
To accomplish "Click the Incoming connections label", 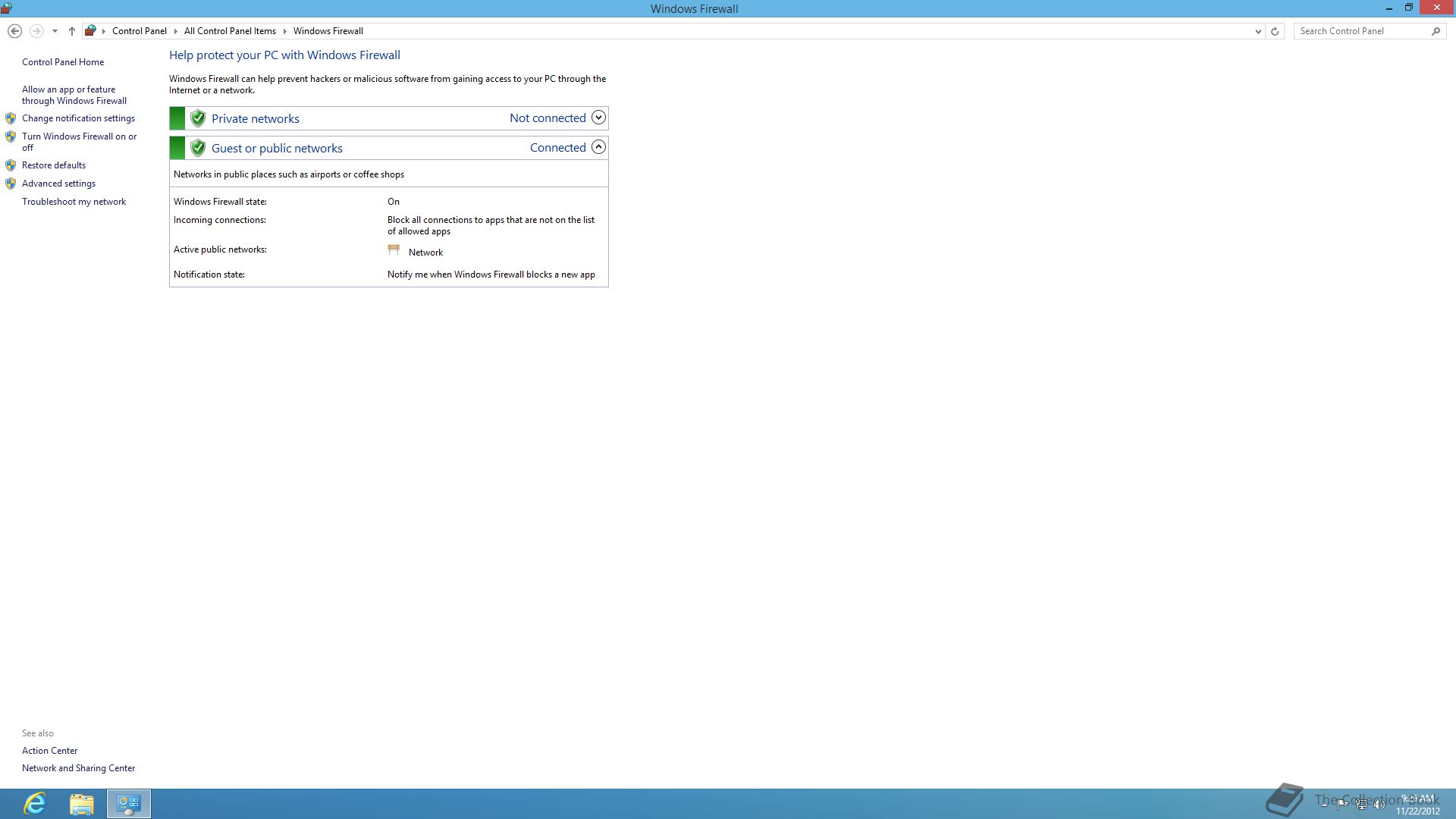I will click(x=220, y=220).
